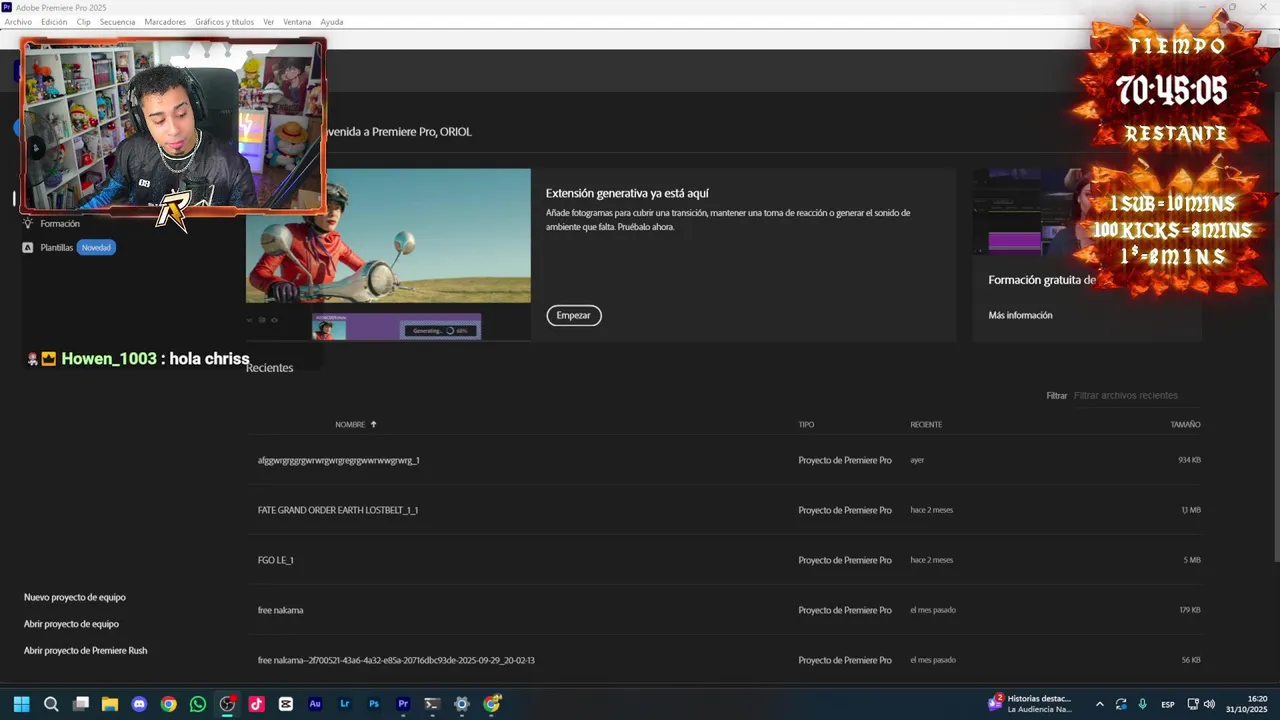Open free nakama--2f700521 backup project

(396, 660)
